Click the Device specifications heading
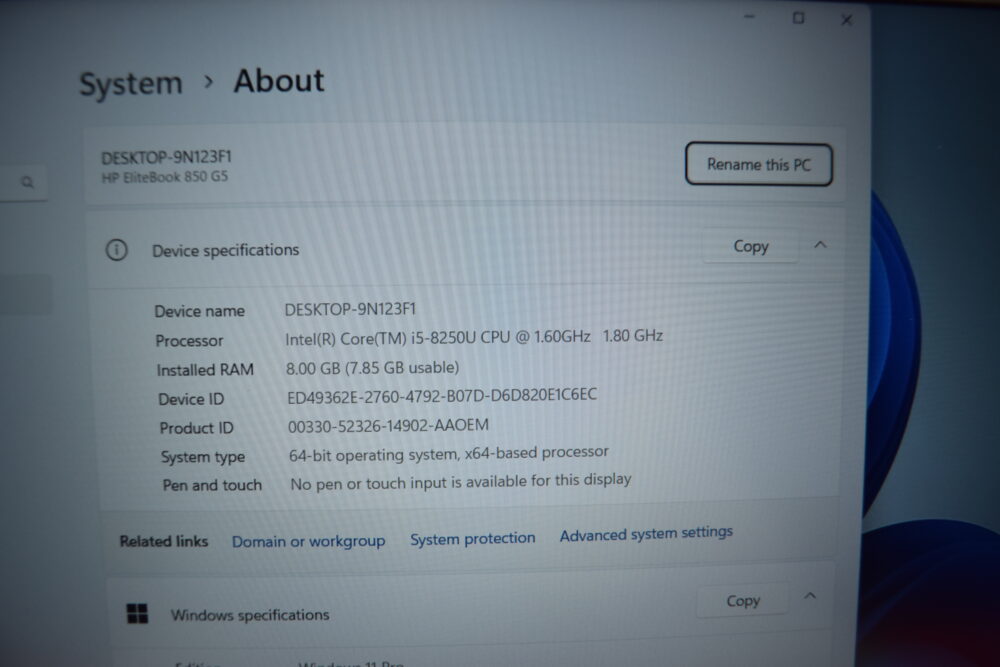This screenshot has height=667, width=1000. [x=225, y=250]
